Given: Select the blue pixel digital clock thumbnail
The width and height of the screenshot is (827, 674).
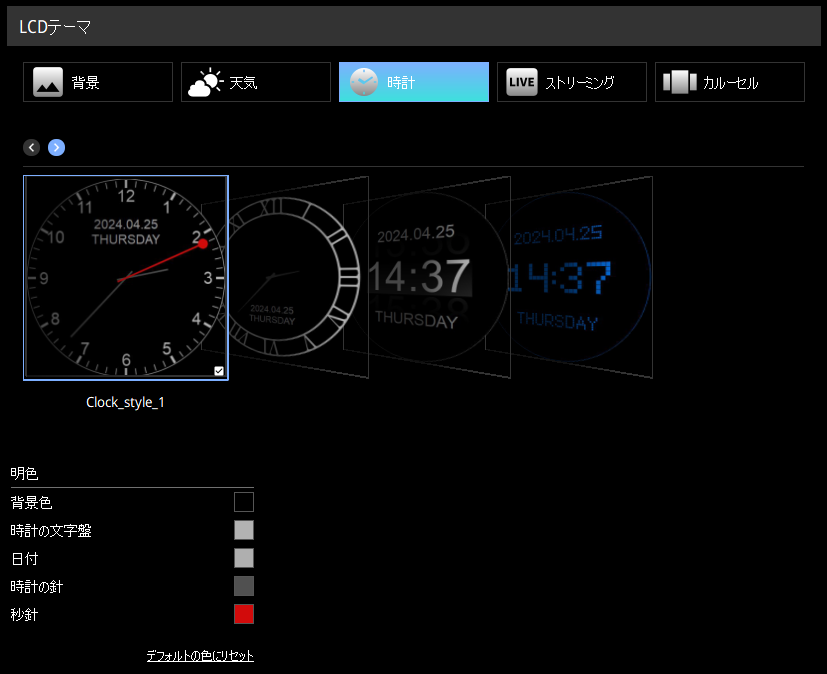Looking at the screenshot, I should click(570, 278).
